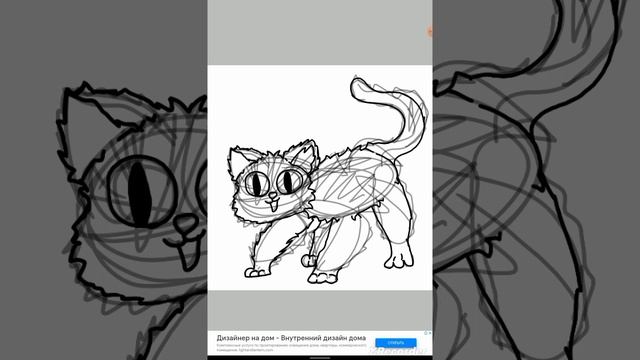Click the small gray ad description text
This screenshot has height=360, width=640.
point(291,347)
